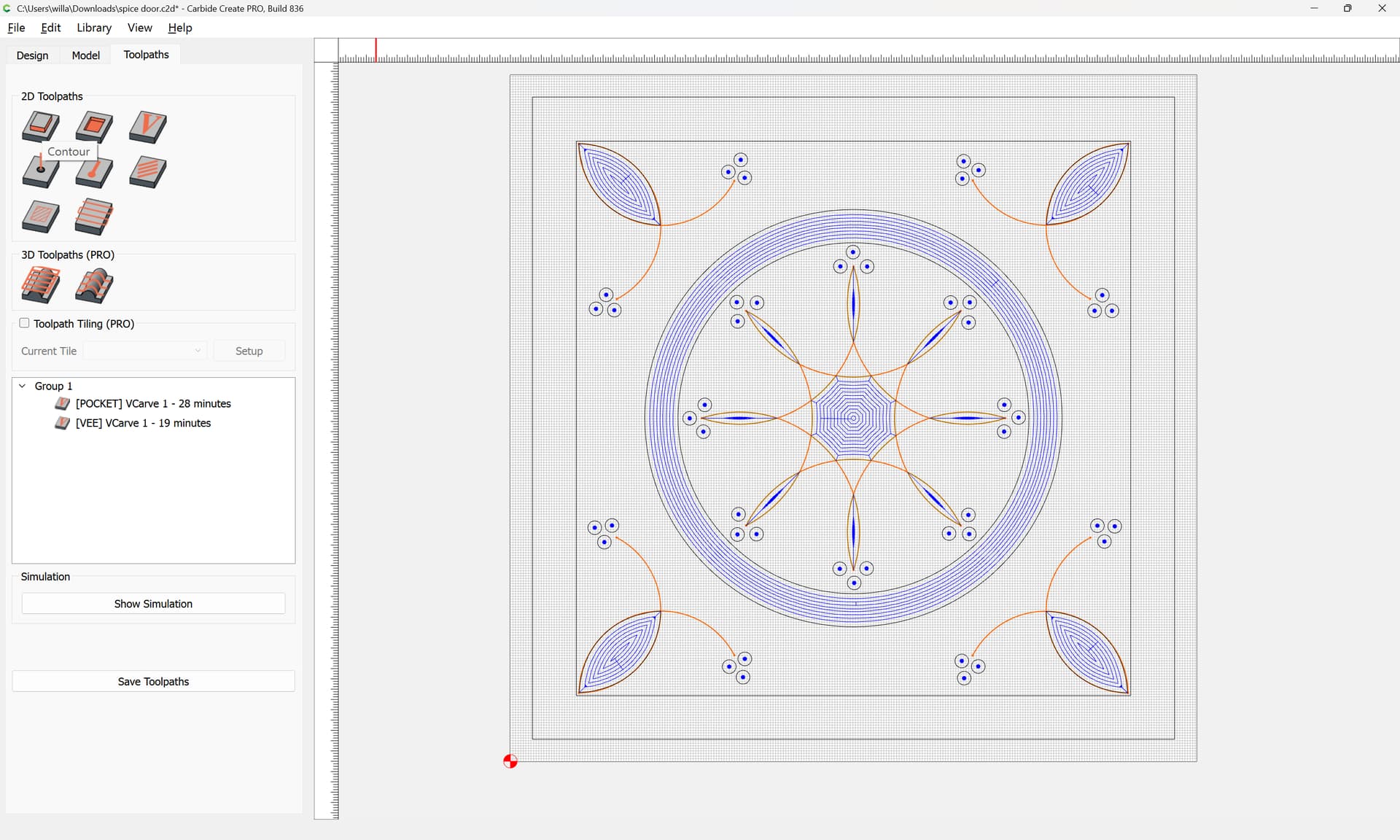Select the [POCKET] VCarve 1 toolpath

click(152, 404)
